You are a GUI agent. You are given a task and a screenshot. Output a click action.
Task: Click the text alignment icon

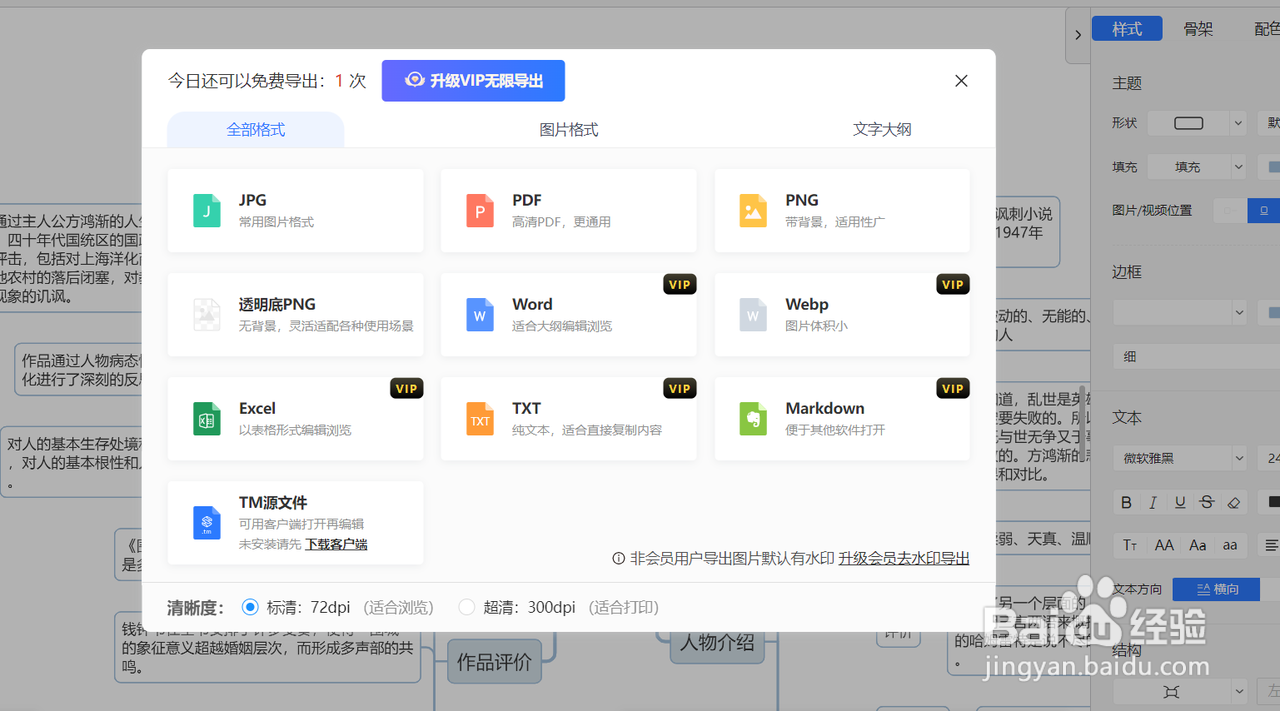1270,545
